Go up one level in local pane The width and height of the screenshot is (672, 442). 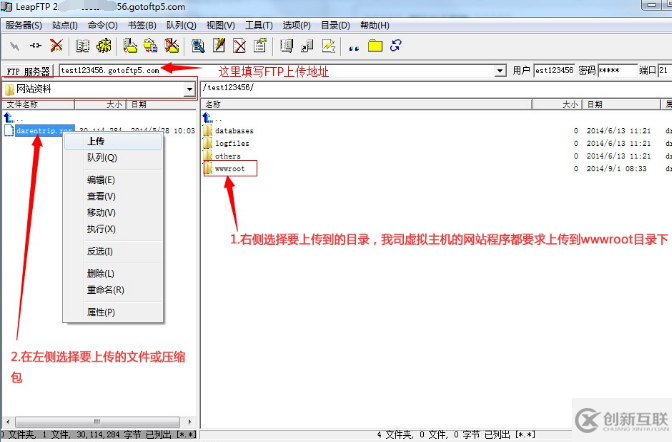[x=11, y=117]
